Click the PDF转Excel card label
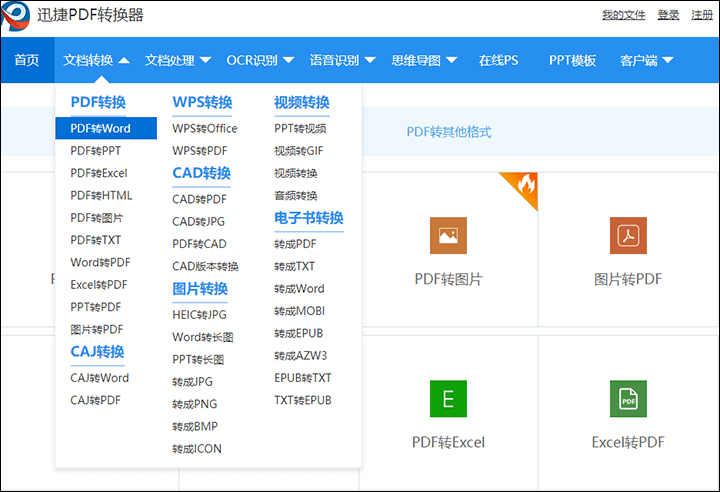This screenshot has height=492, width=720. [448, 442]
